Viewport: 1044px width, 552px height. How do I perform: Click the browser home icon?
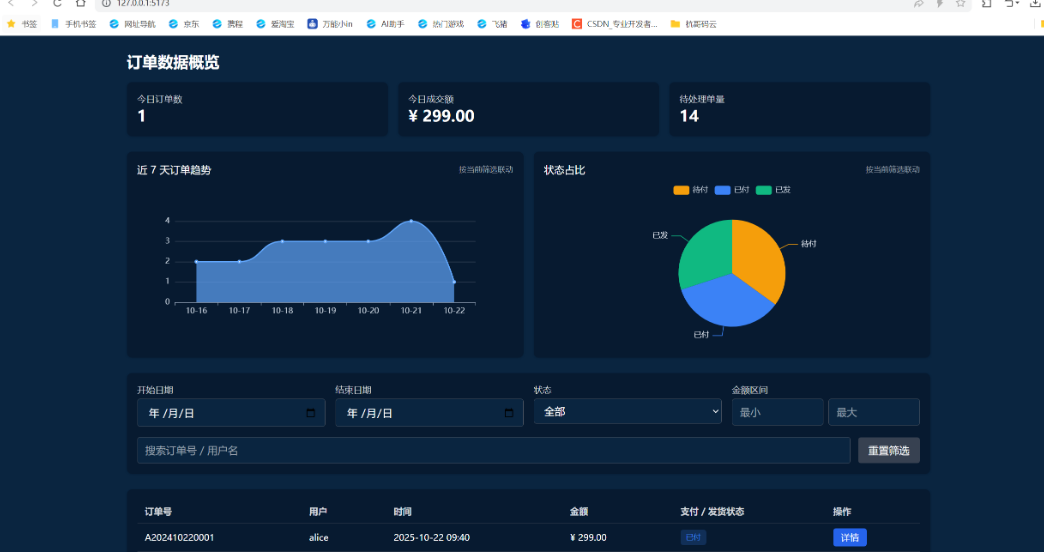tap(81, 4)
